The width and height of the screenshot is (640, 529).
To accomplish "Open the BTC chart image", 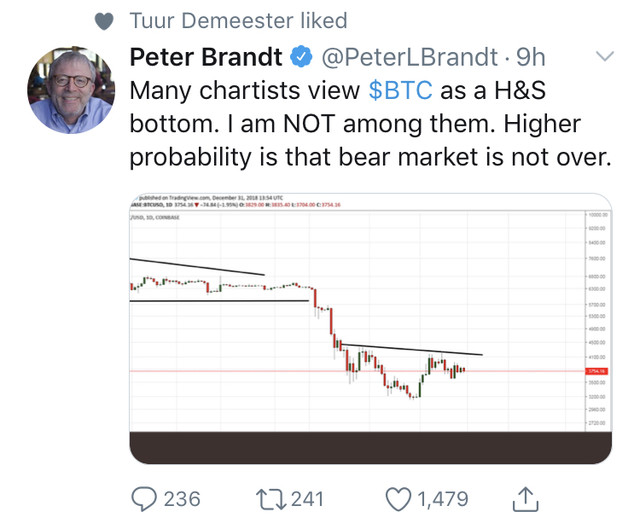I will tap(371, 328).
